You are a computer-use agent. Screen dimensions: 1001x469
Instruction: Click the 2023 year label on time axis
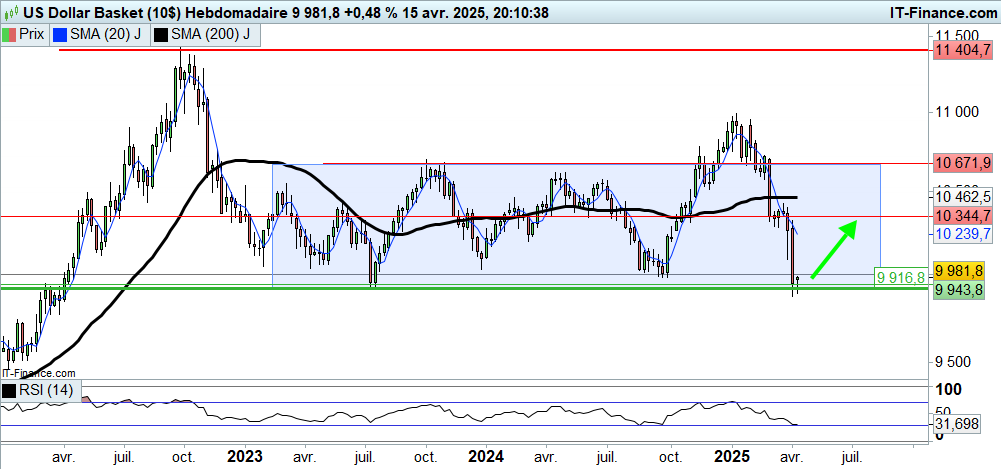(x=244, y=456)
